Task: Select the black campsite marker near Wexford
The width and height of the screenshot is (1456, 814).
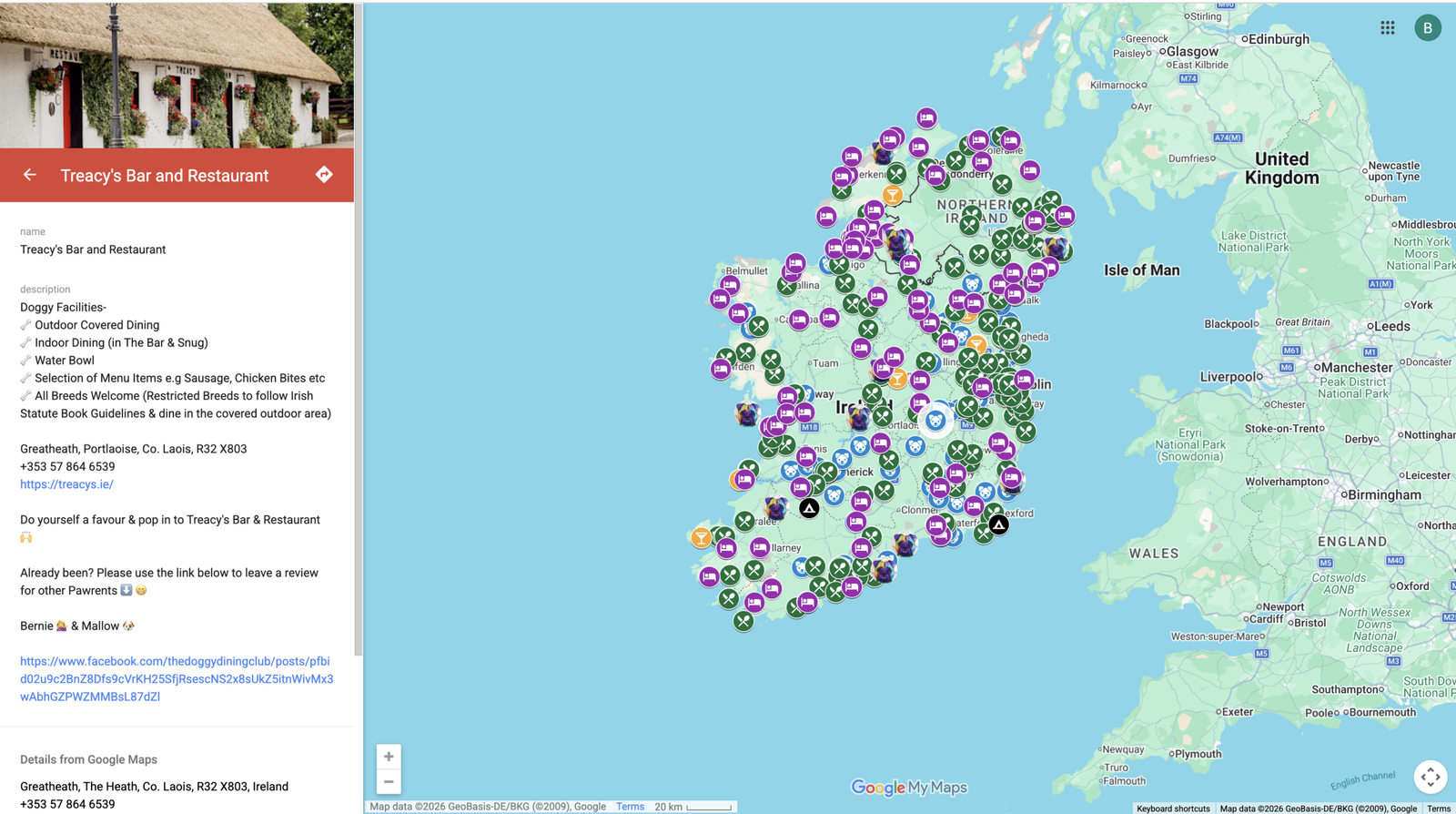Action: [998, 524]
